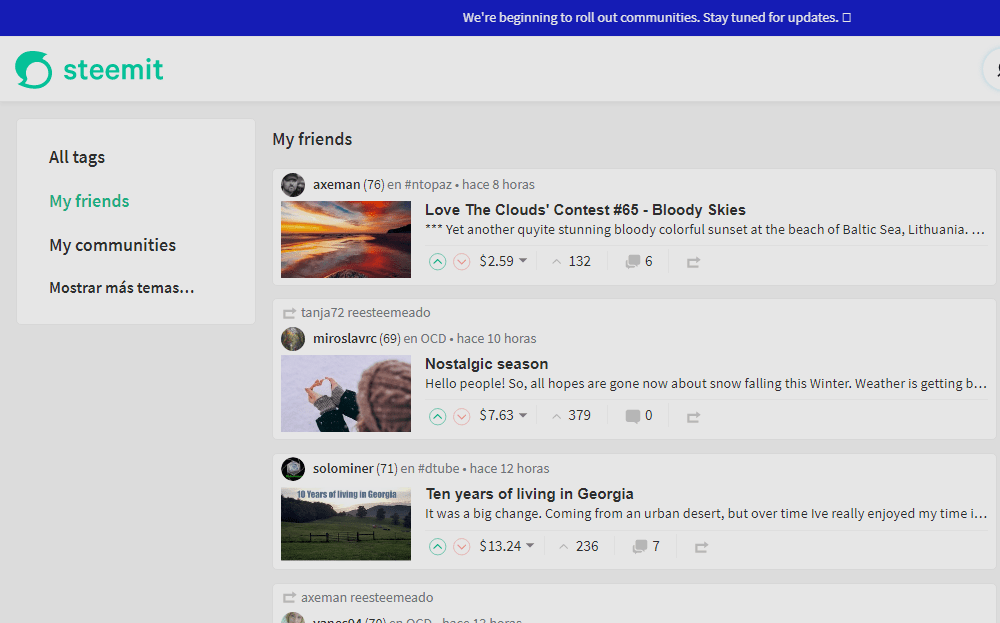This screenshot has height=623, width=1000.
Task: Open the OCD community link on miroslavrc's post
Action: click(434, 339)
